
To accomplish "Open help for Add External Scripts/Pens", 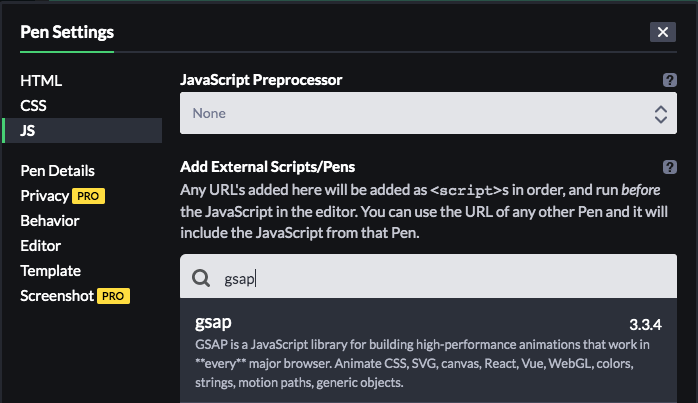I will coord(670,167).
